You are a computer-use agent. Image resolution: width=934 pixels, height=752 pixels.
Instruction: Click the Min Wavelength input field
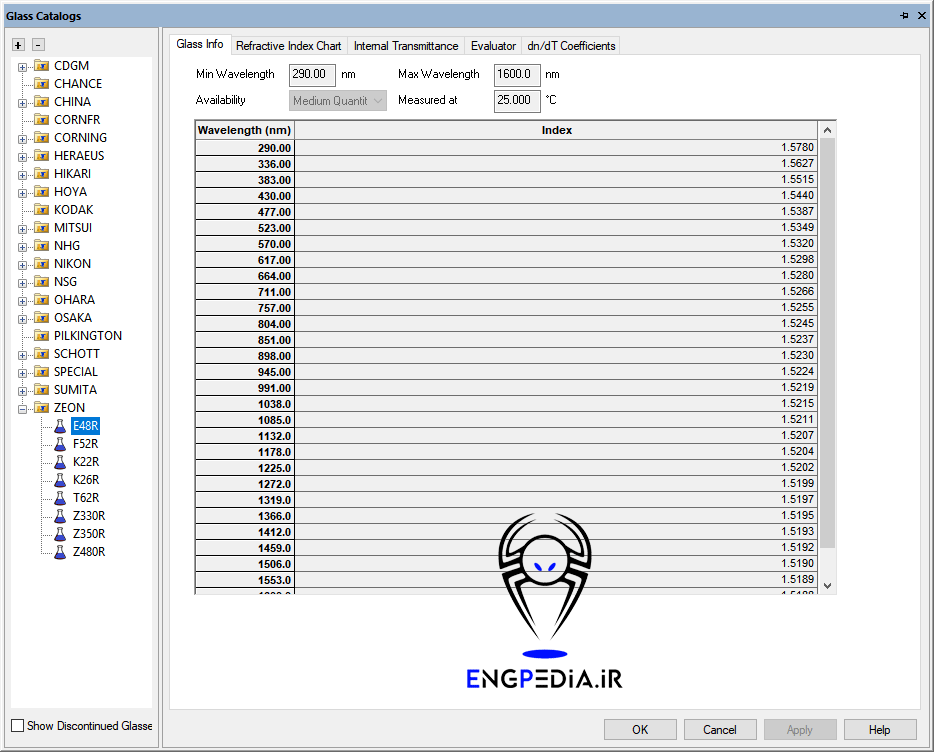tap(312, 75)
